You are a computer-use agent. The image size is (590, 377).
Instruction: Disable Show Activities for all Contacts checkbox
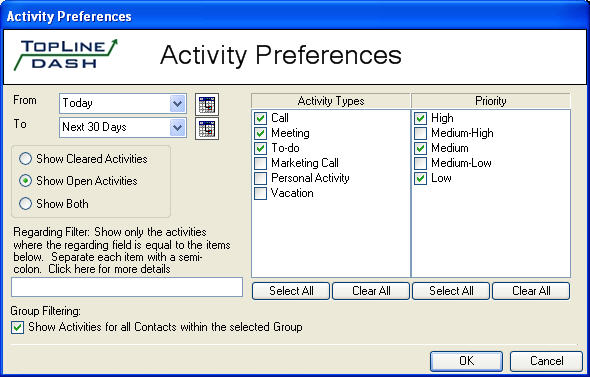[x=17, y=327]
